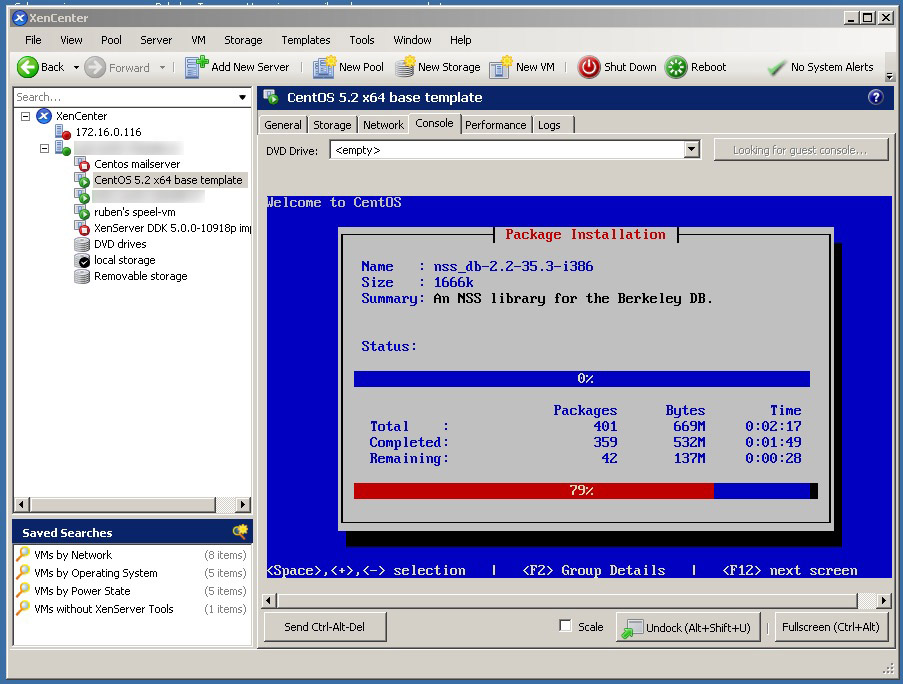Open the Tools menu

362,40
